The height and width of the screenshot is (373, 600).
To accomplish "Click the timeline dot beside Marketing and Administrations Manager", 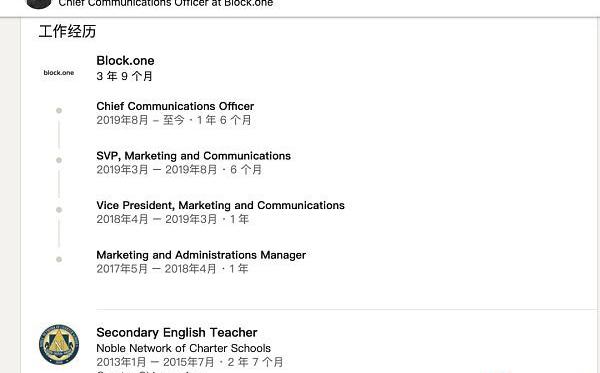I will tap(59, 259).
